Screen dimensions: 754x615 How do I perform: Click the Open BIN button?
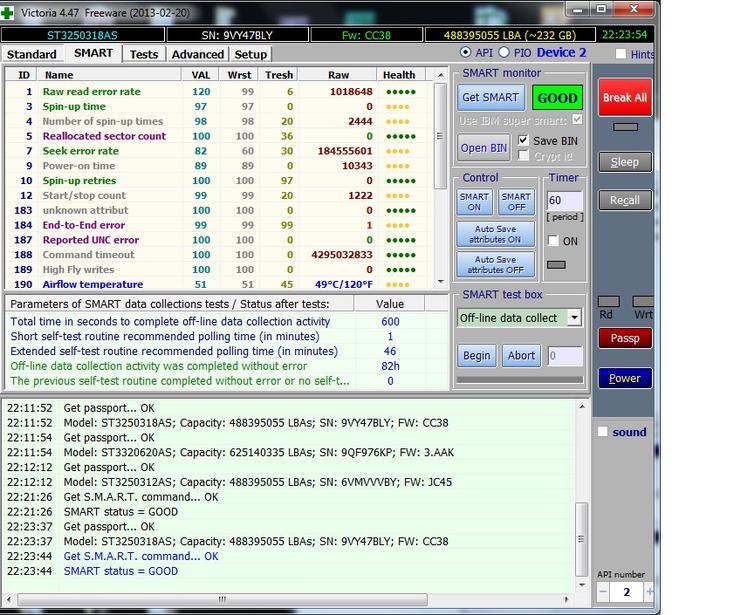(484, 148)
